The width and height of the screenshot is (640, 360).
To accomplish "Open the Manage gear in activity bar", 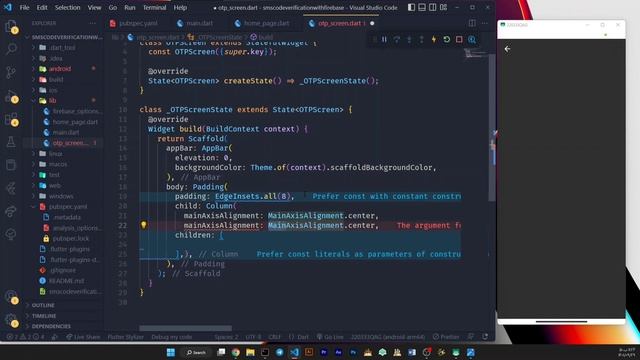I will coord(11,320).
